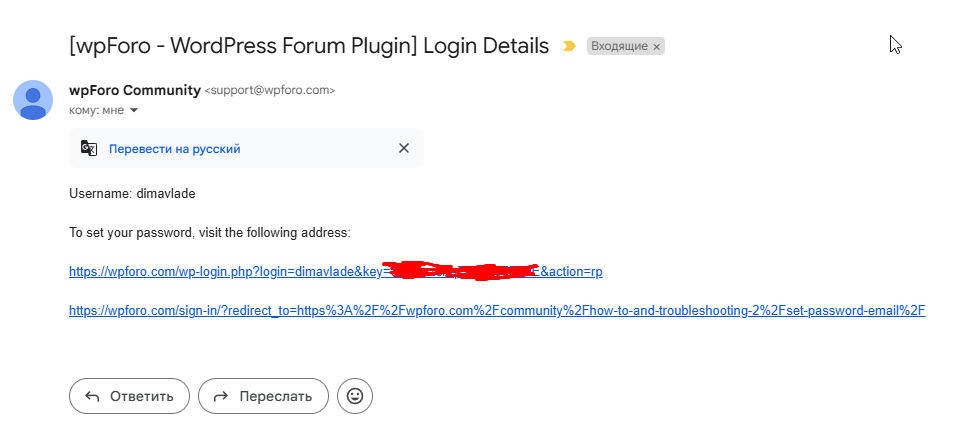The width and height of the screenshot is (975, 425).
Task: Open the wp-login.php password reset link
Action: pyautogui.click(x=335, y=272)
